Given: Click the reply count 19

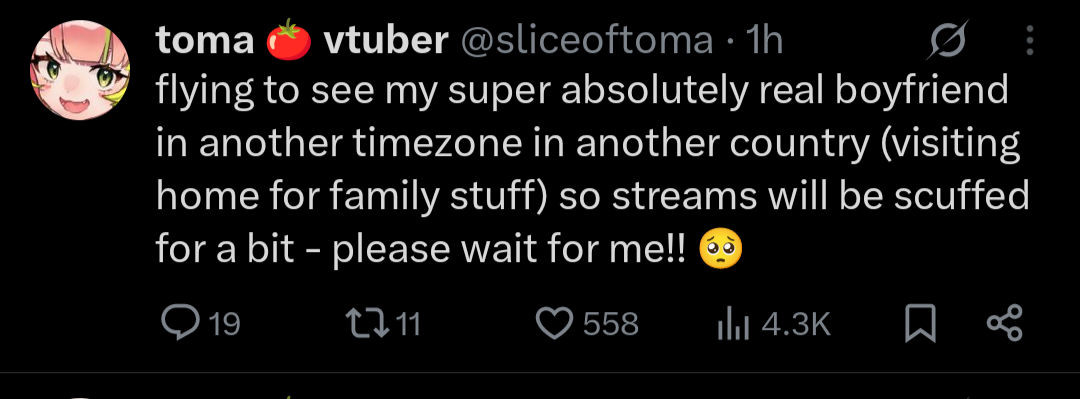Looking at the screenshot, I should click(223, 324).
